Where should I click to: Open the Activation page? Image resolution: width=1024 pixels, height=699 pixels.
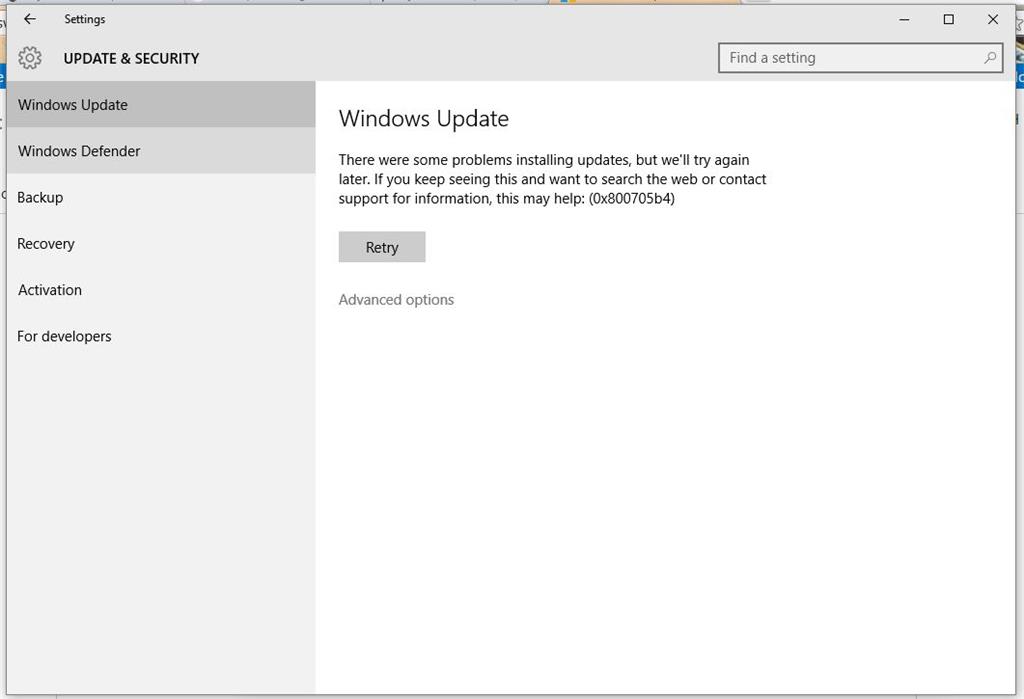pos(161,290)
